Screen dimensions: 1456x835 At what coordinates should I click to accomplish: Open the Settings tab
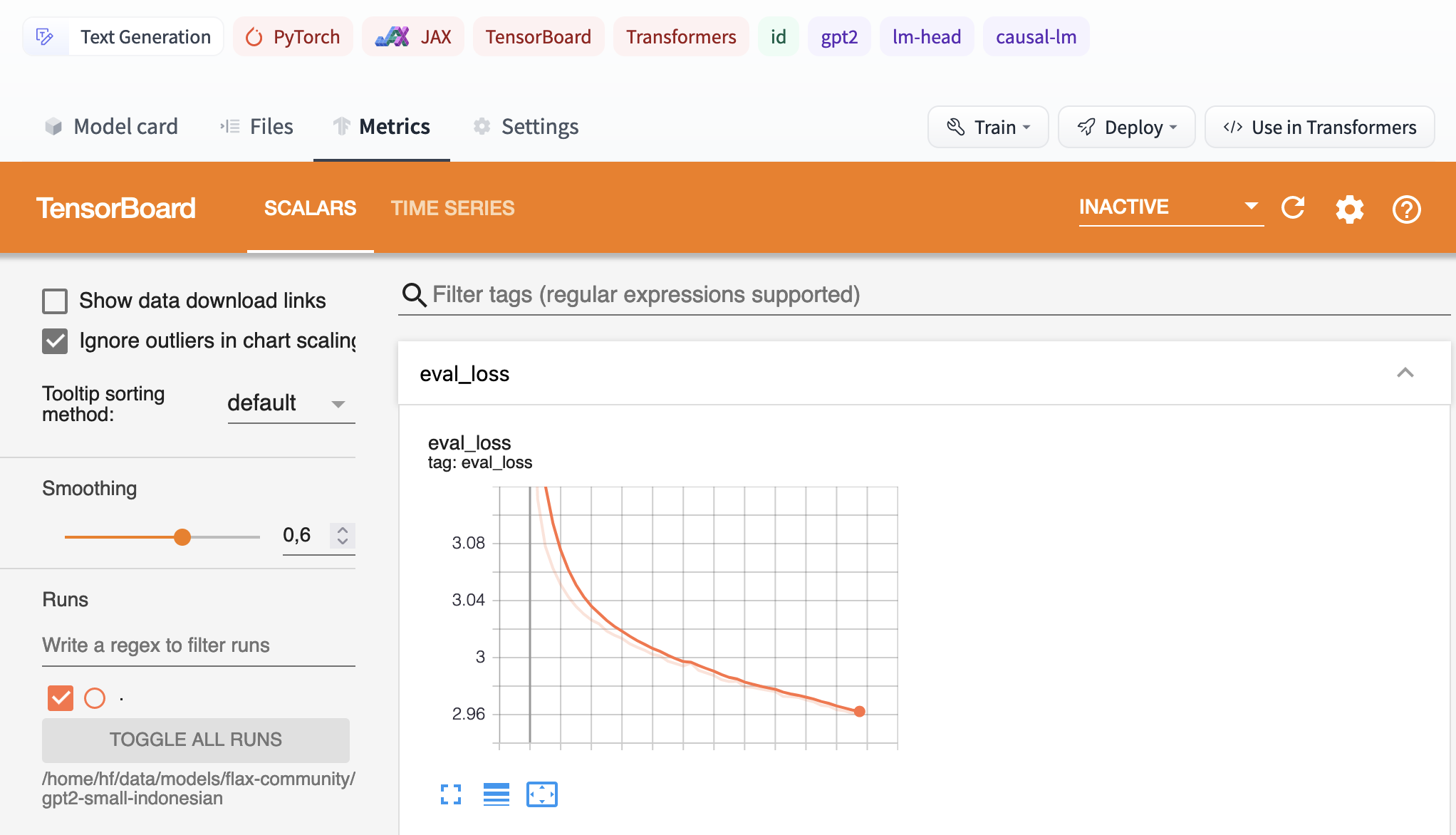(x=526, y=127)
